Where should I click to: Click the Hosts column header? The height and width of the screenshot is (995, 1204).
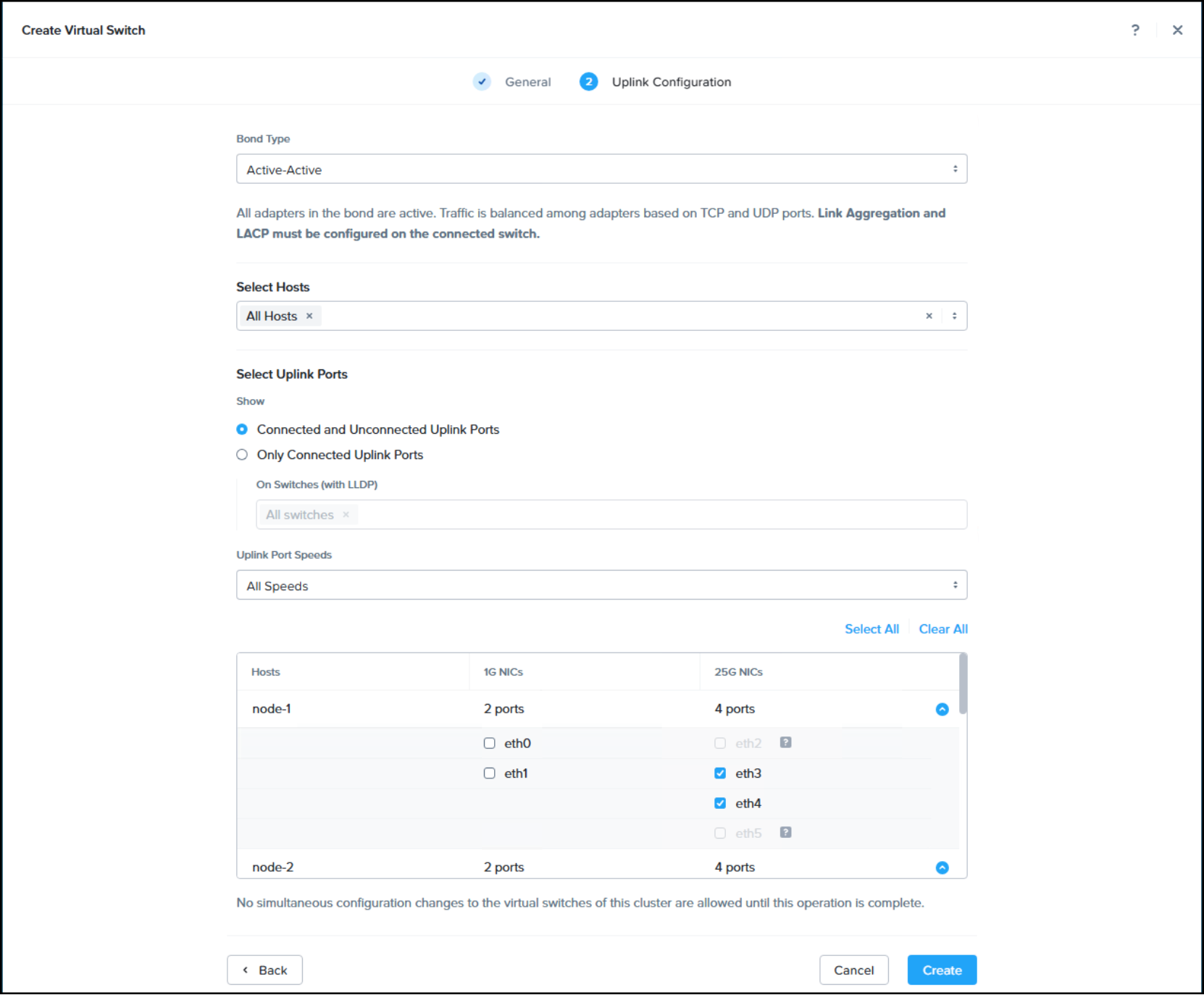(266, 672)
